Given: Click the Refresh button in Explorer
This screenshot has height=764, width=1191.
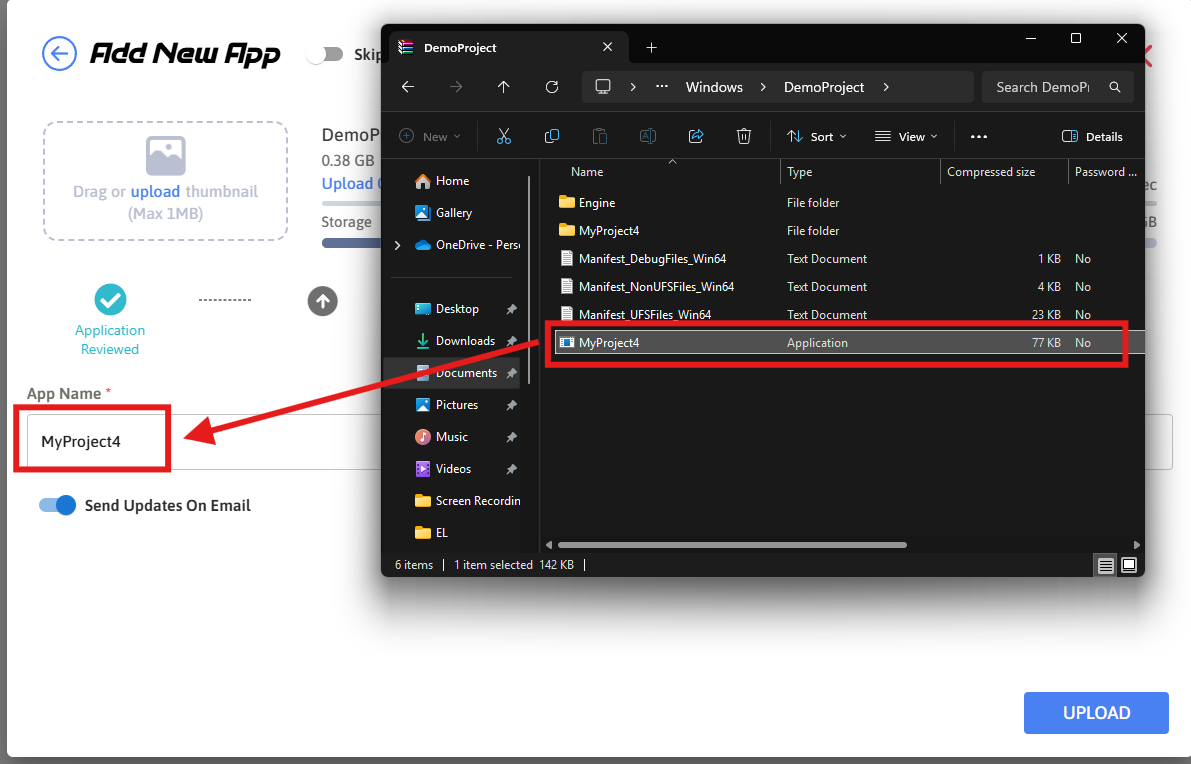Looking at the screenshot, I should tap(552, 87).
